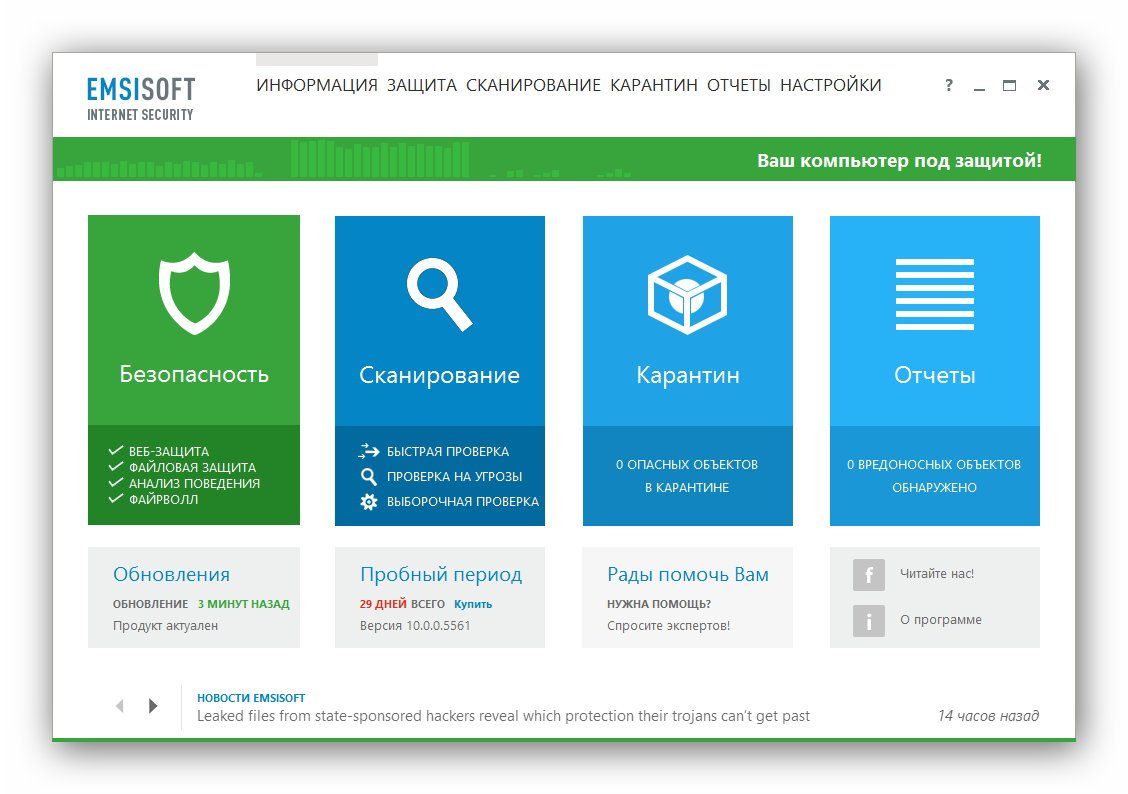Close the Emsisoft window
Image resolution: width=1128 pixels, height=794 pixels.
coord(1043,85)
